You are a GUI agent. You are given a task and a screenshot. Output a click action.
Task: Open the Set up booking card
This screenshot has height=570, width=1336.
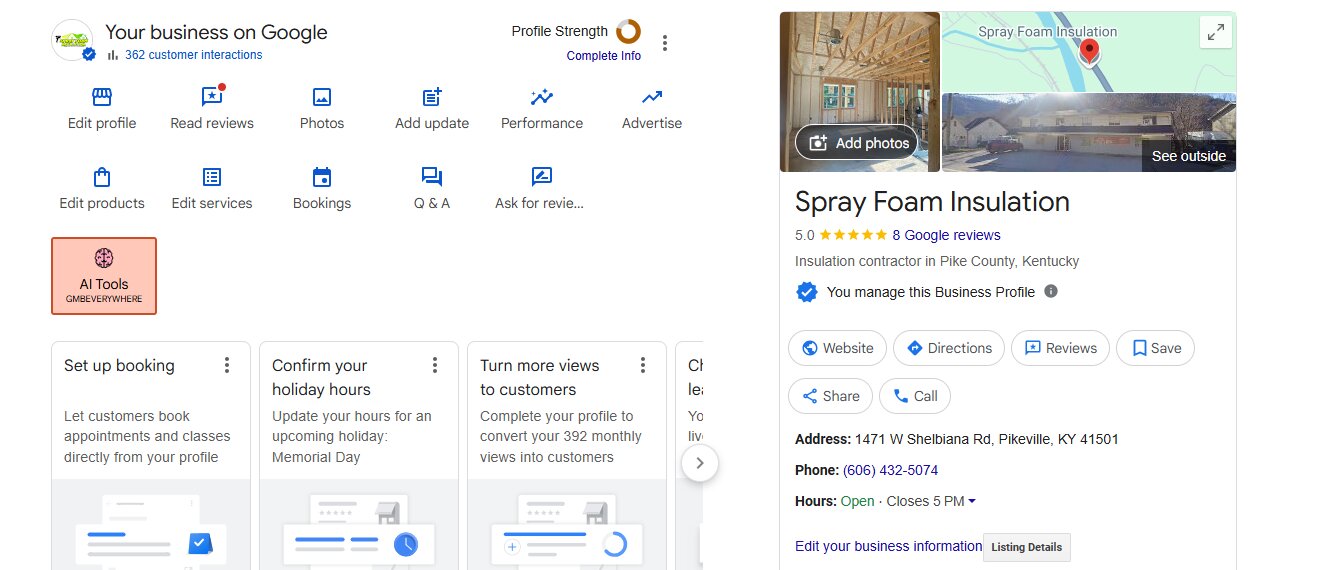(151, 456)
